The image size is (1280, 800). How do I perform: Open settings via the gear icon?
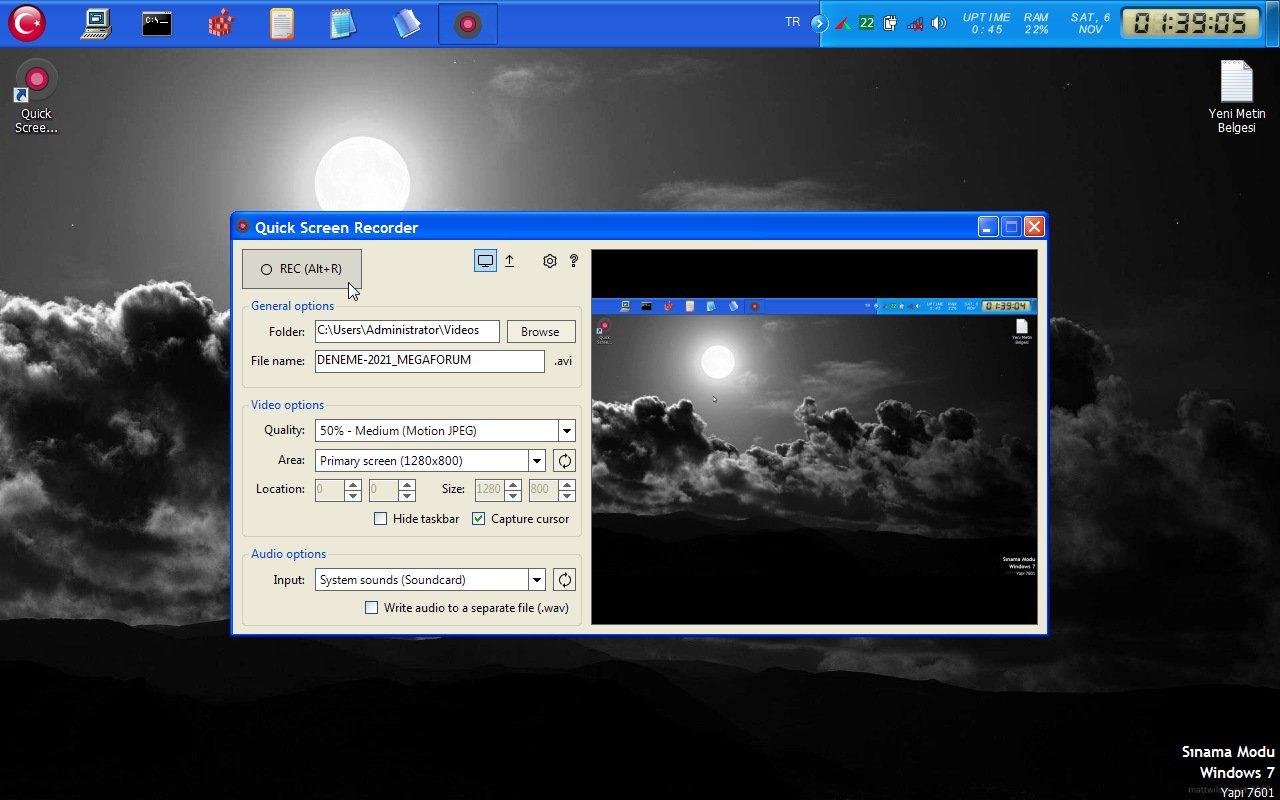tap(549, 261)
